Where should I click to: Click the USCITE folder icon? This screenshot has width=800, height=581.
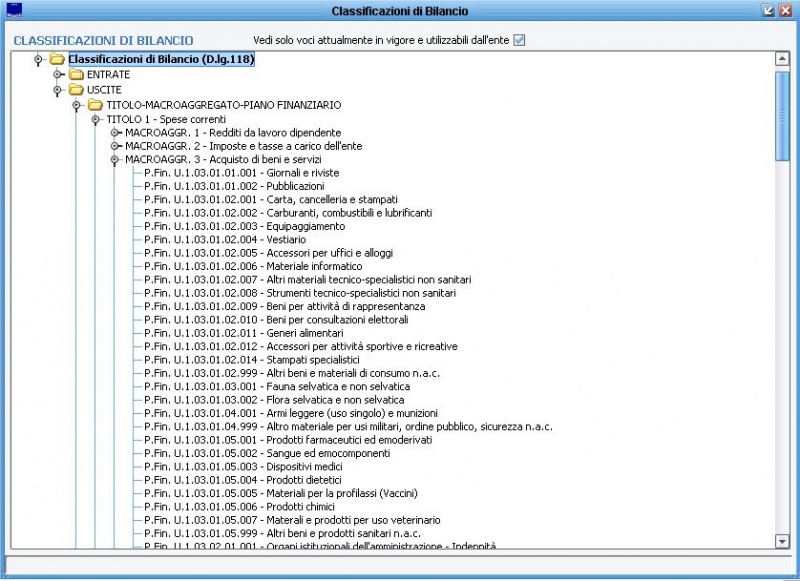(76, 90)
